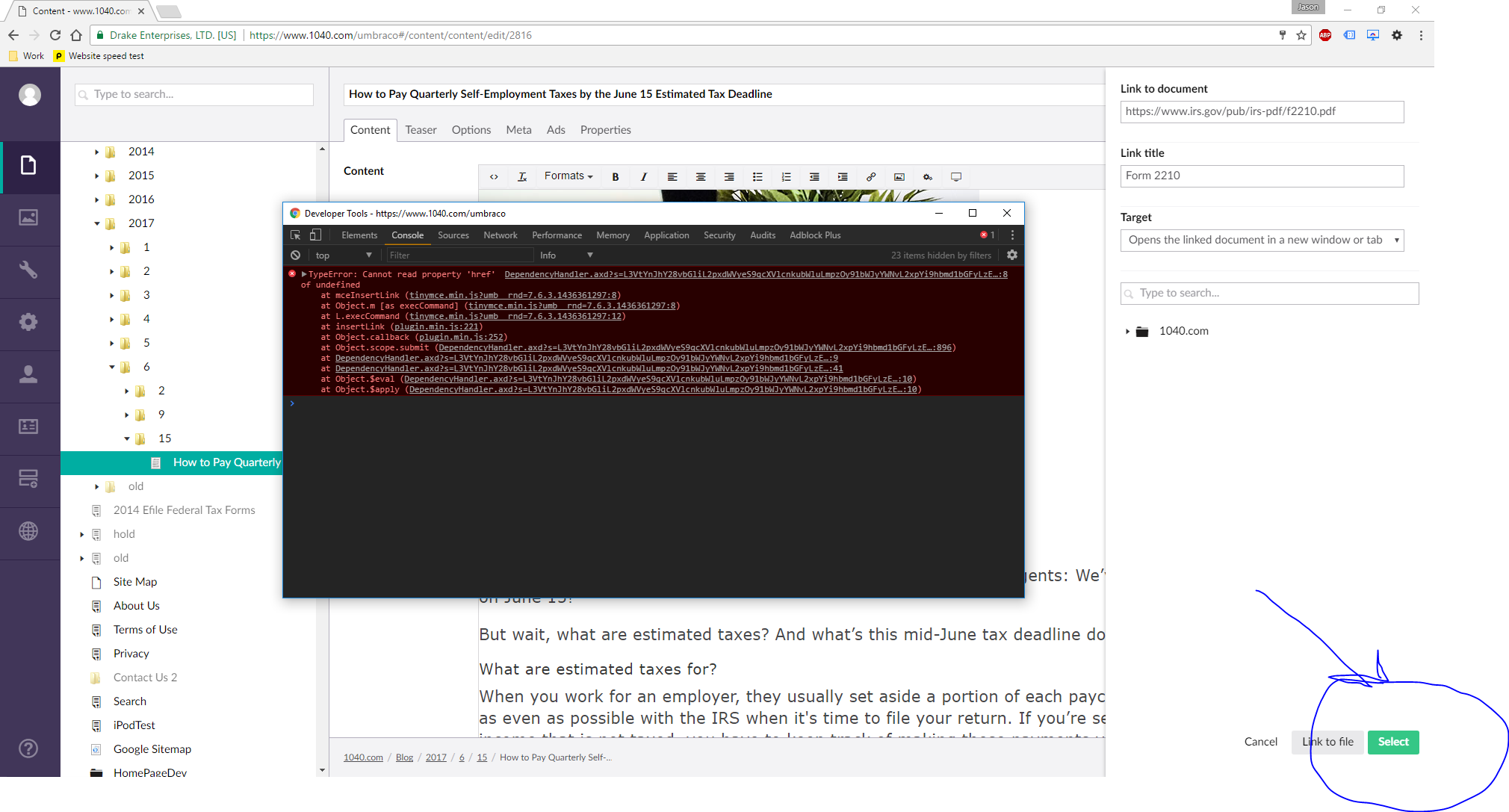Open DevTools console settings gear
The width and height of the screenshot is (1509, 812).
[1012, 255]
